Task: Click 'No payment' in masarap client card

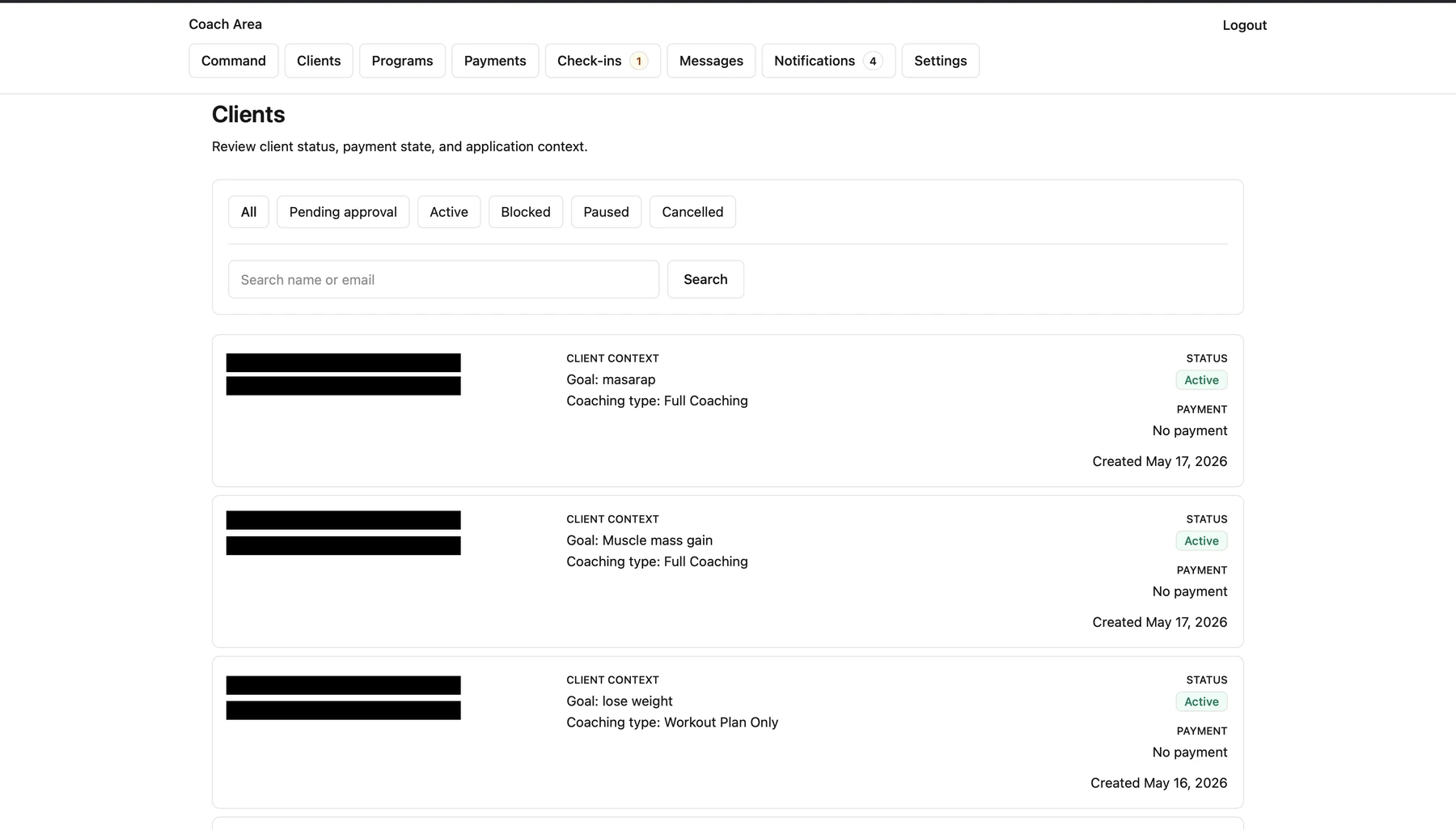Action: coord(1190,430)
